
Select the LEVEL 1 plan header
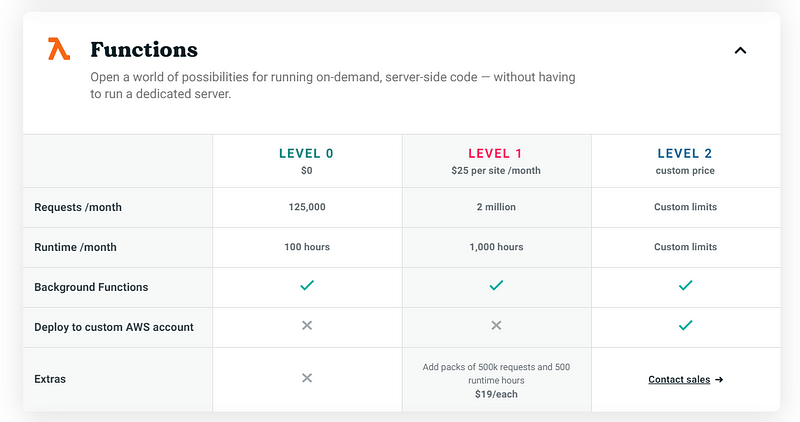pyautogui.click(x=496, y=154)
